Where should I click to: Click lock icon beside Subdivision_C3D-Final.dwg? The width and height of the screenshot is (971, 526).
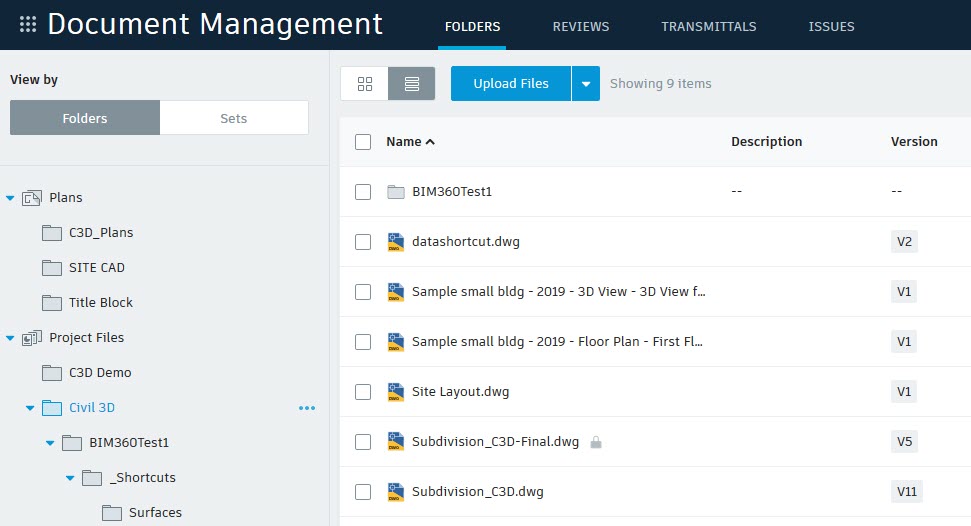point(596,442)
